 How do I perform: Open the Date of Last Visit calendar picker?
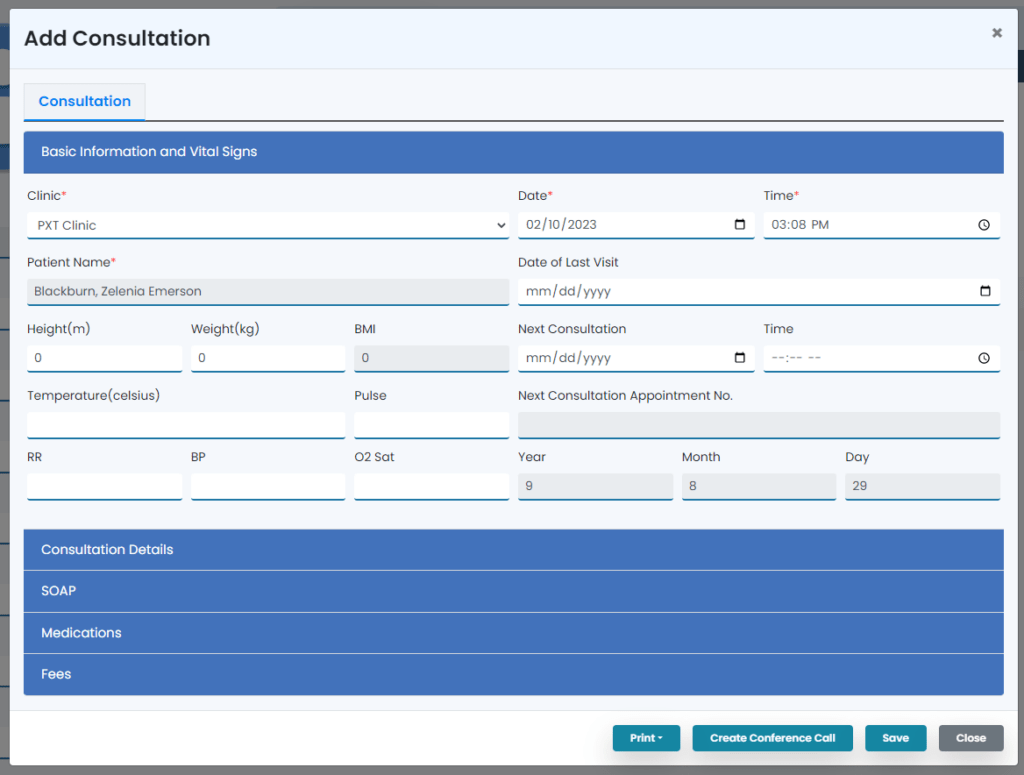[987, 290]
